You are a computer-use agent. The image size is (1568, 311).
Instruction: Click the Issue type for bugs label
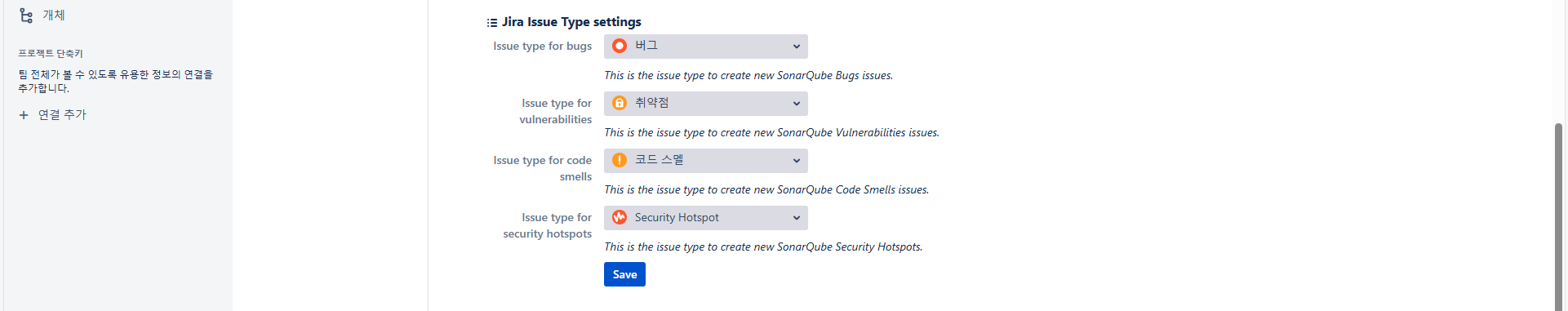point(542,47)
